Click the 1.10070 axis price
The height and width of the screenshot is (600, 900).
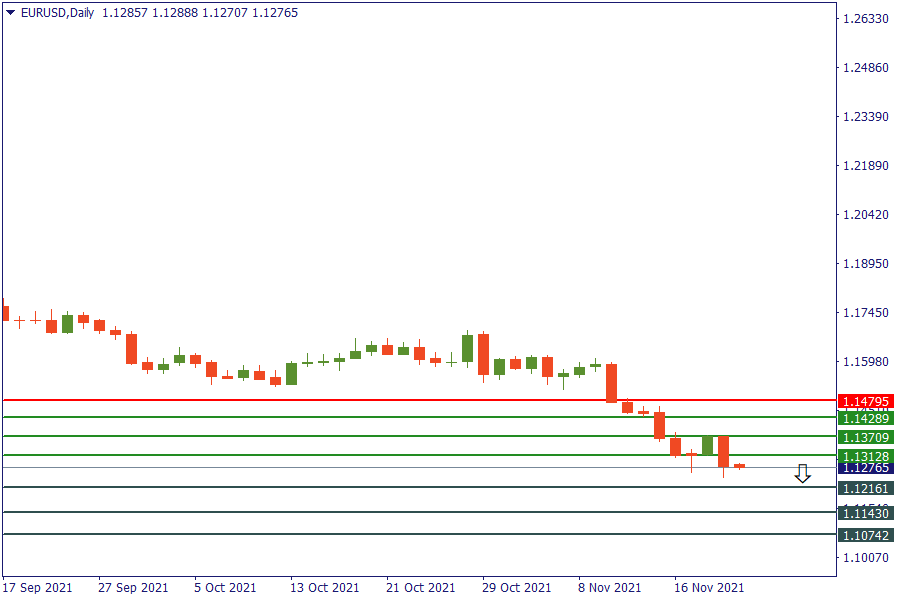[866, 558]
